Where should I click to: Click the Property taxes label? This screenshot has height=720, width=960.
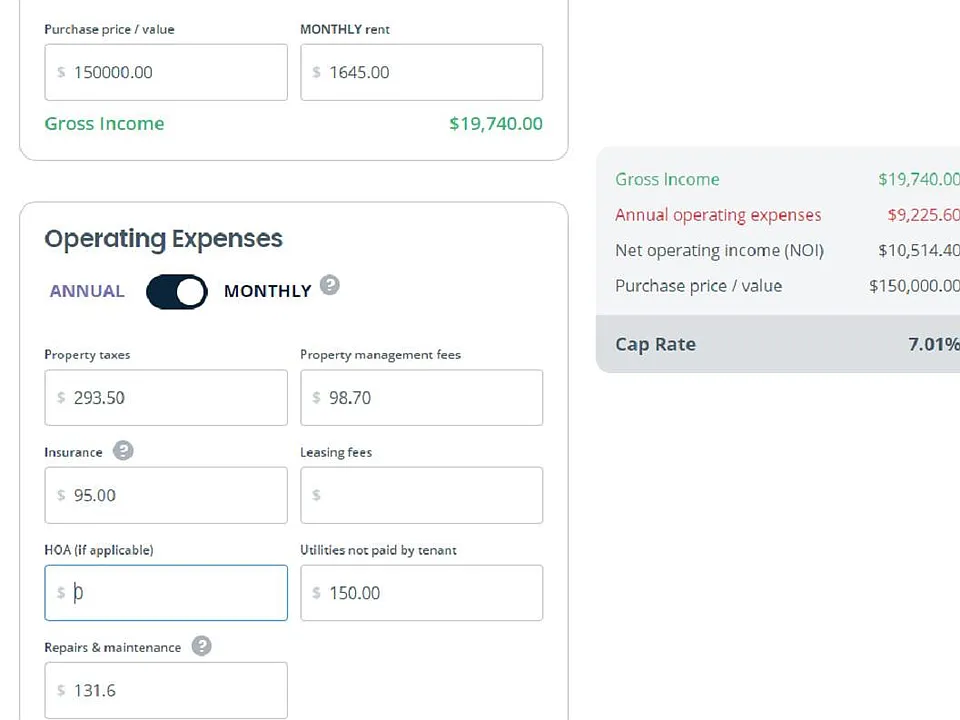(87, 355)
